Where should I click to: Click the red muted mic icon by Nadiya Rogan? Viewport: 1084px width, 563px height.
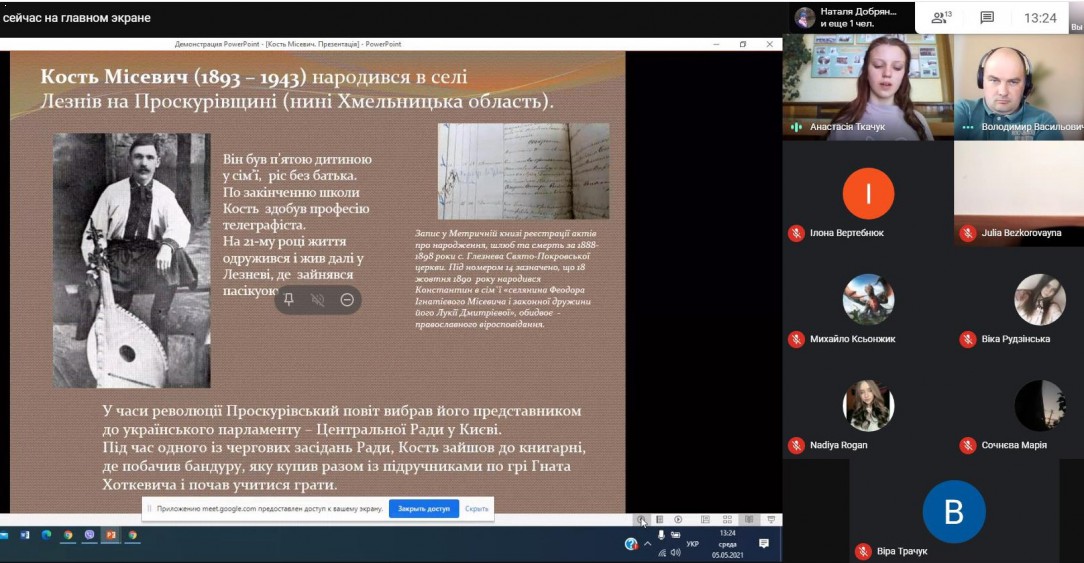796,445
